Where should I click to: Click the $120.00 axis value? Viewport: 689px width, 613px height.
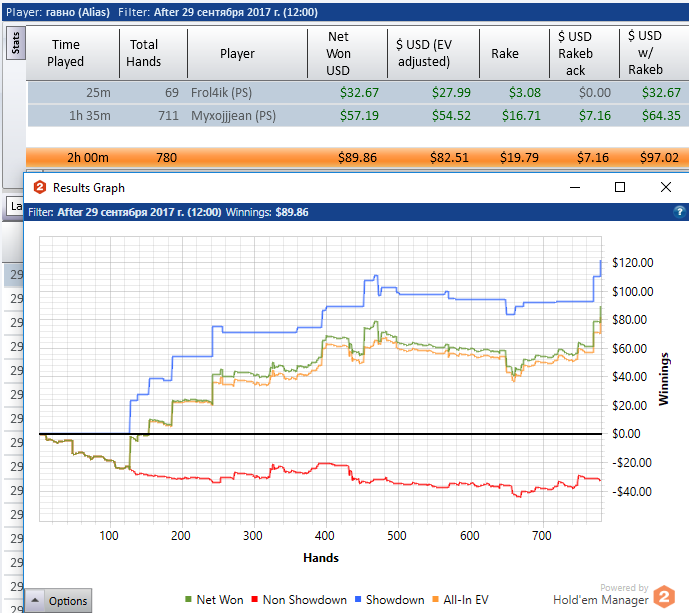point(633,262)
